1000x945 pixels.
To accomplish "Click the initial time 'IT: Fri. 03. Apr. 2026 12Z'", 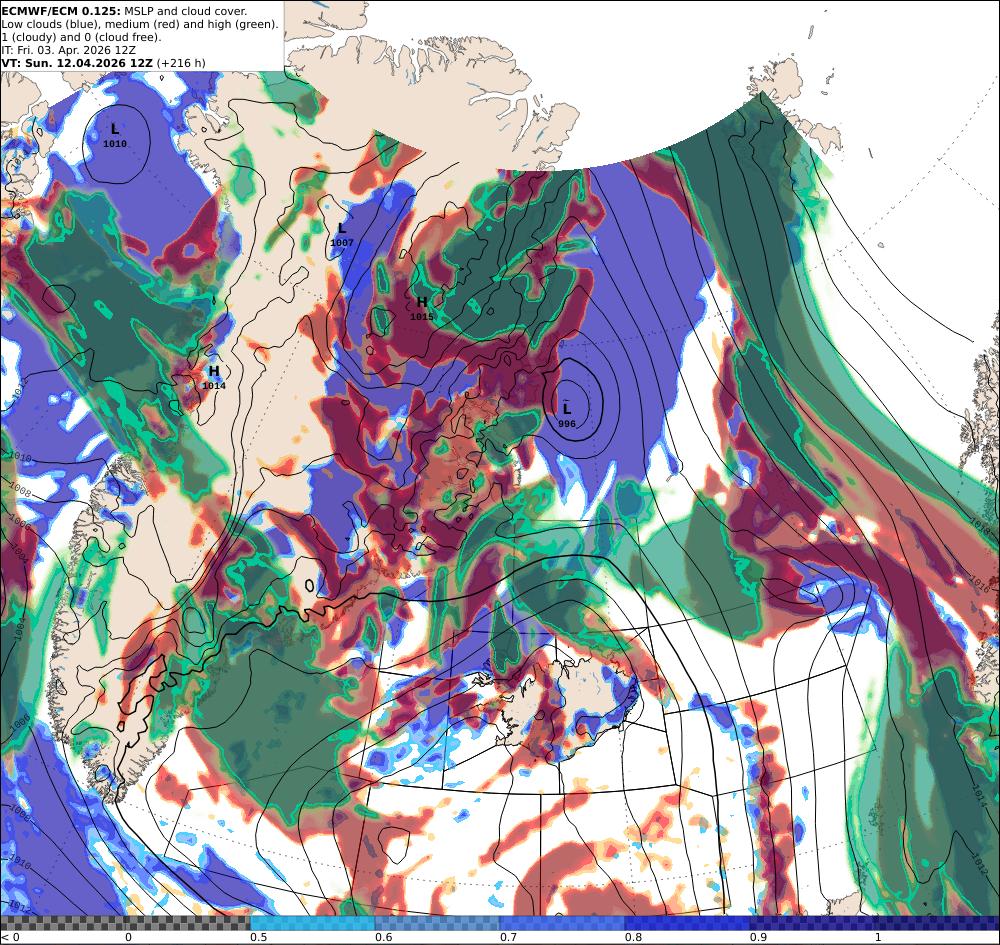I will click(x=69, y=50).
